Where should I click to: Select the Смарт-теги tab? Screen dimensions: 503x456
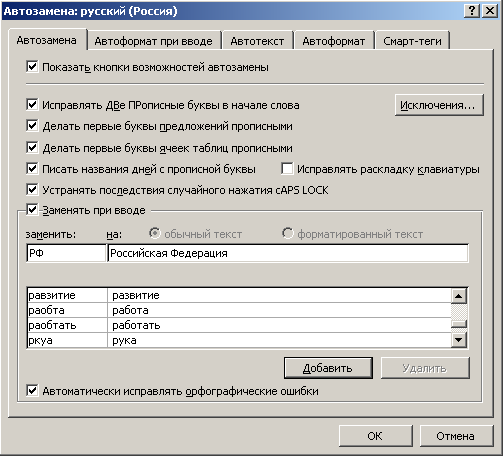pos(412,41)
